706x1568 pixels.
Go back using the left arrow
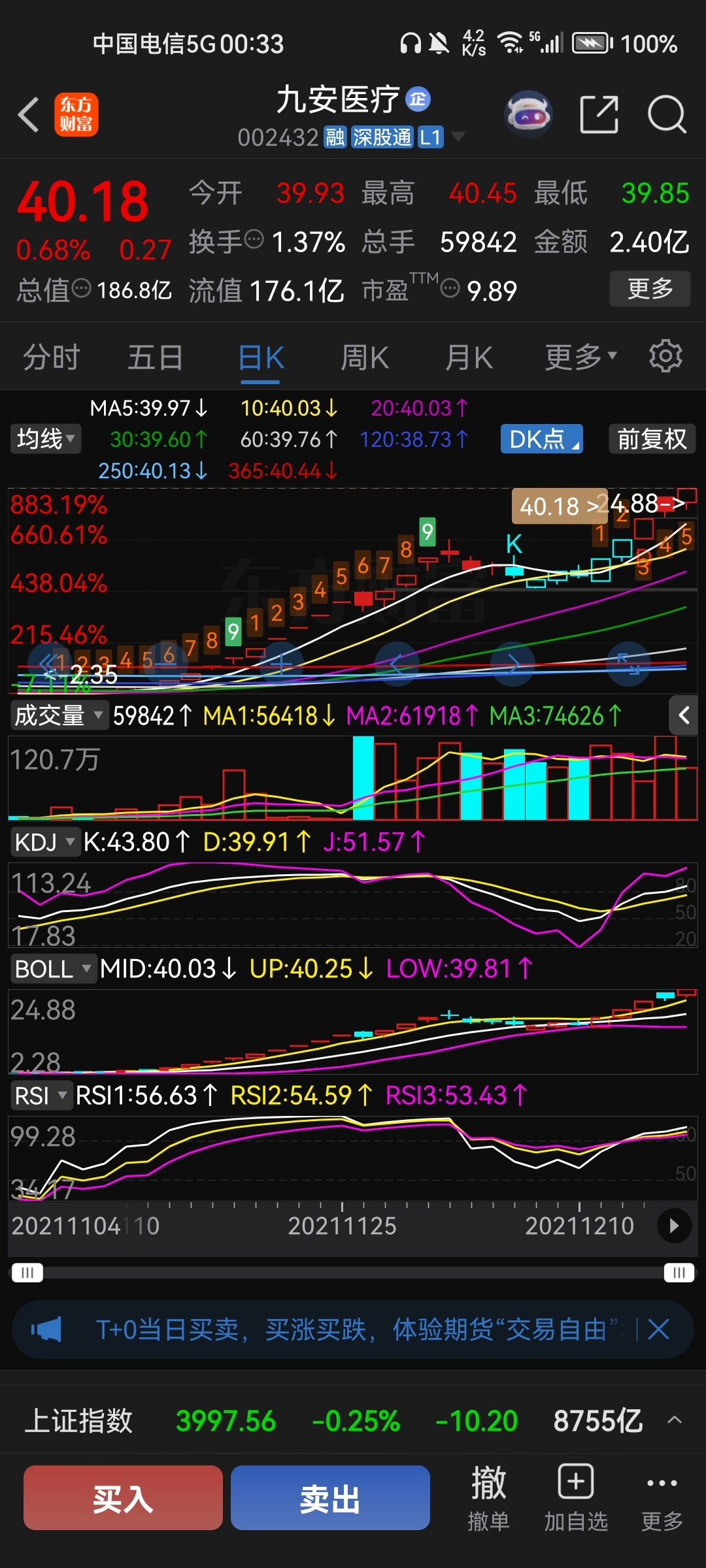pyautogui.click(x=28, y=115)
